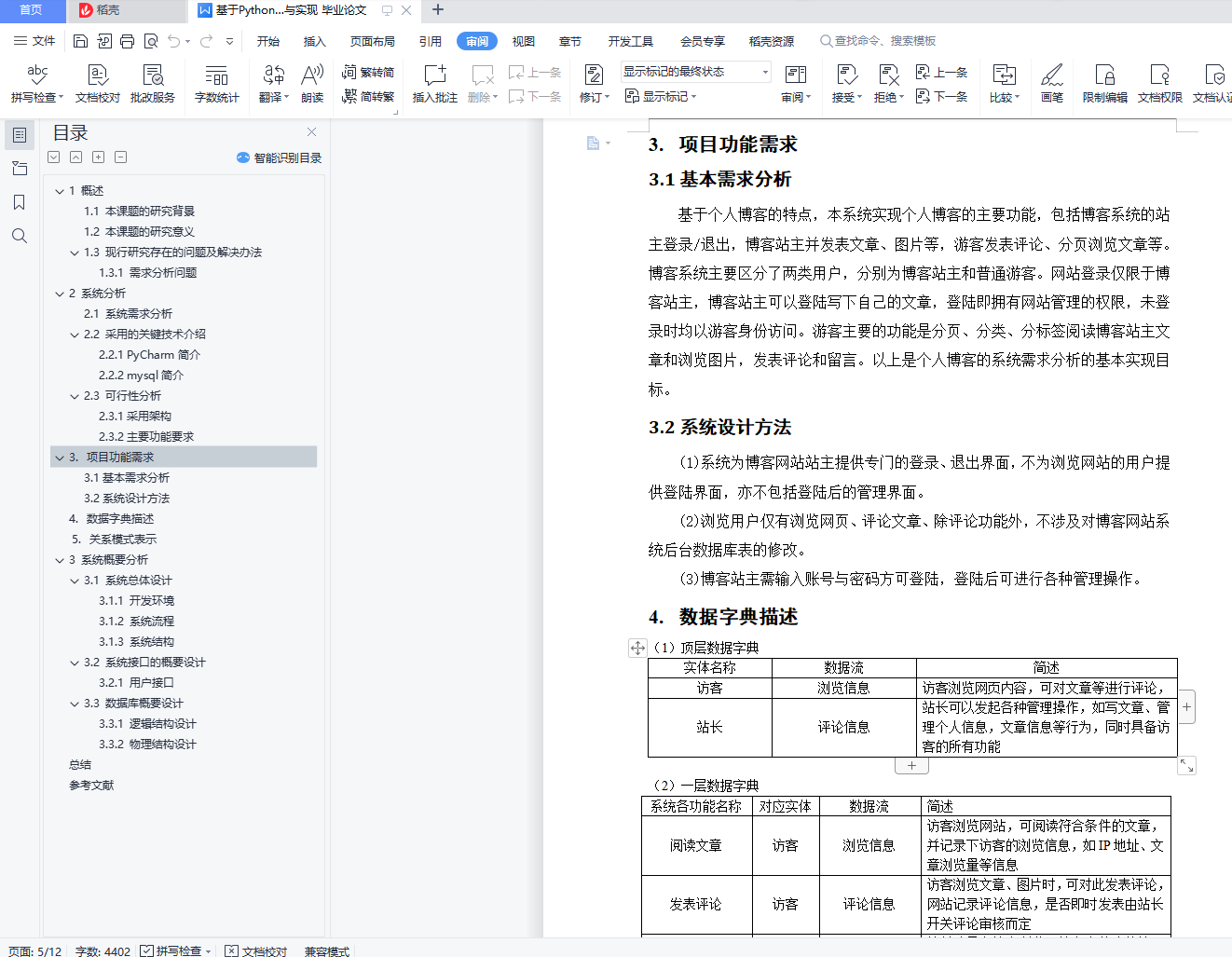Select the 画笔 pen tool

click(x=1052, y=83)
